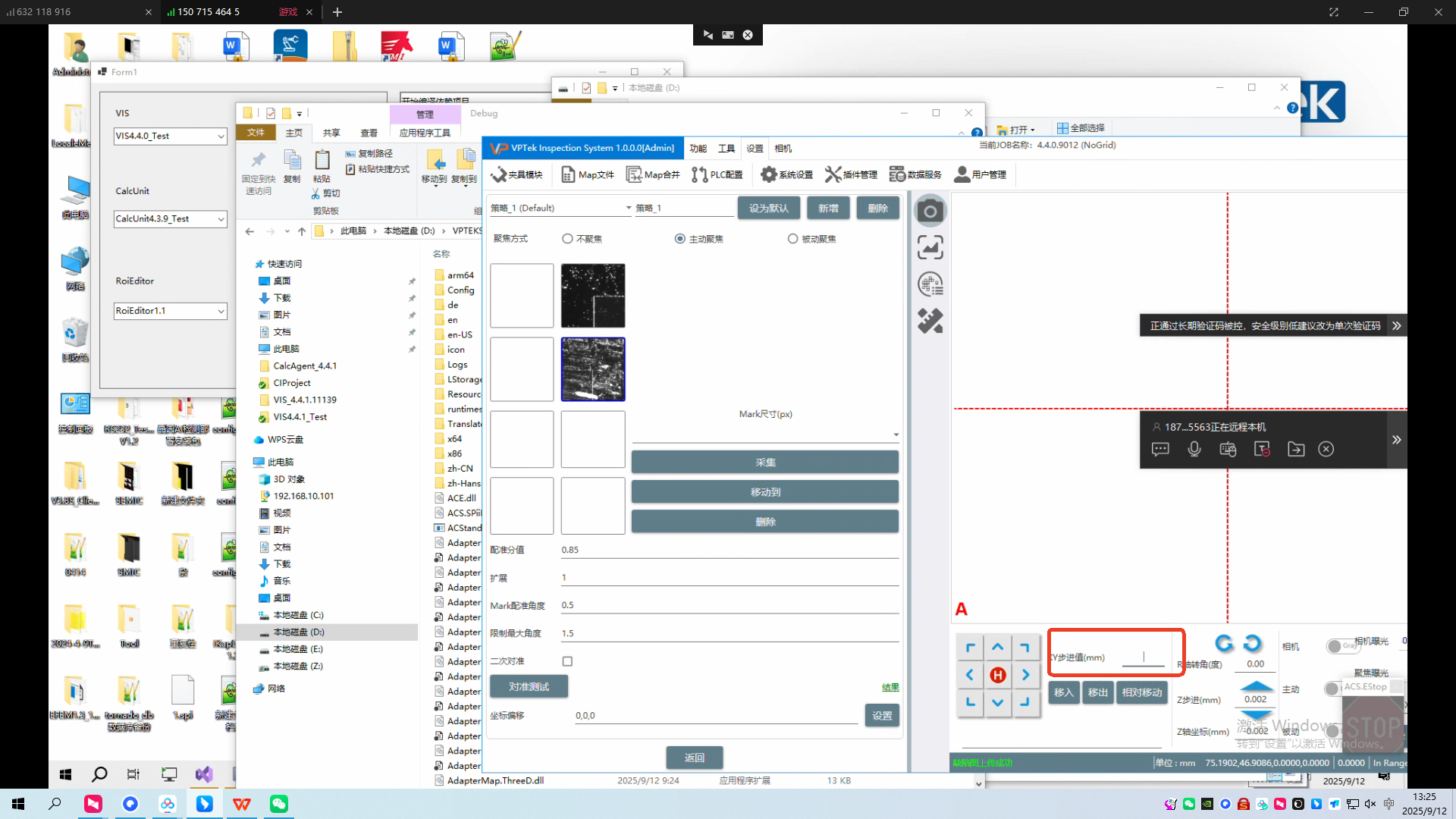The image size is (1456, 819).
Task: Select the 不聚焦 radio button
Action: [567, 239]
